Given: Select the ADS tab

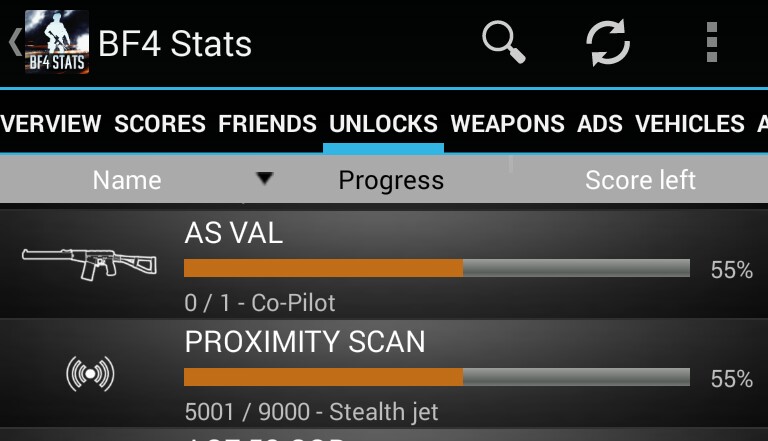Looking at the screenshot, I should pos(600,124).
